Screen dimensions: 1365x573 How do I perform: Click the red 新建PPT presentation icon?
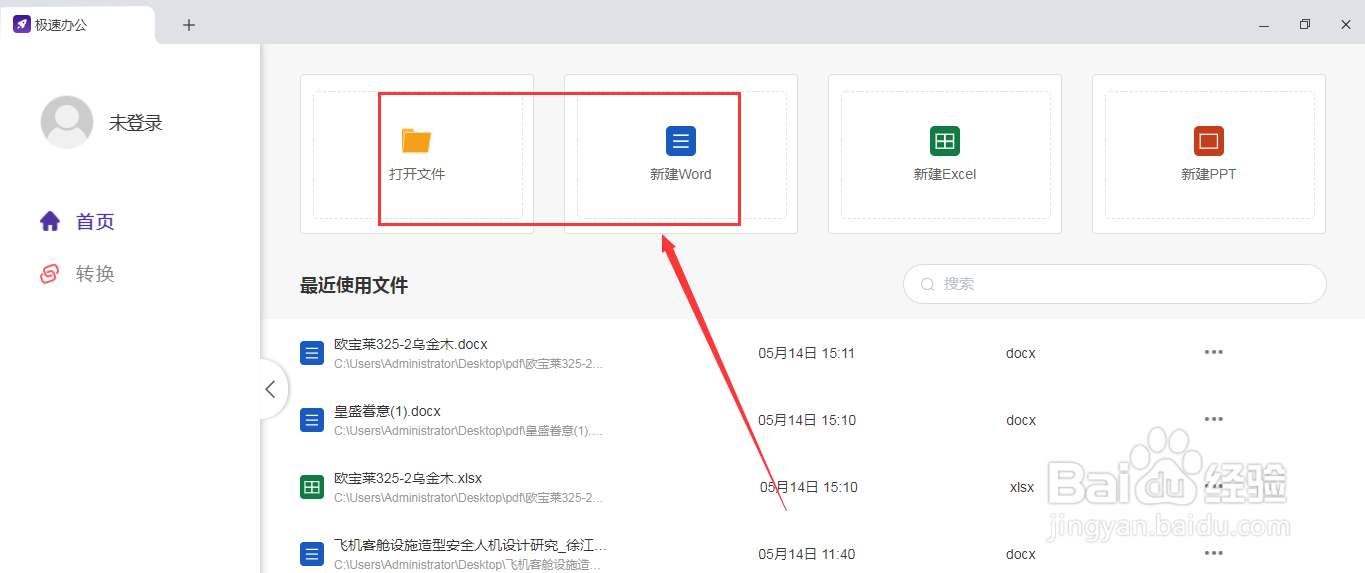(x=1209, y=141)
